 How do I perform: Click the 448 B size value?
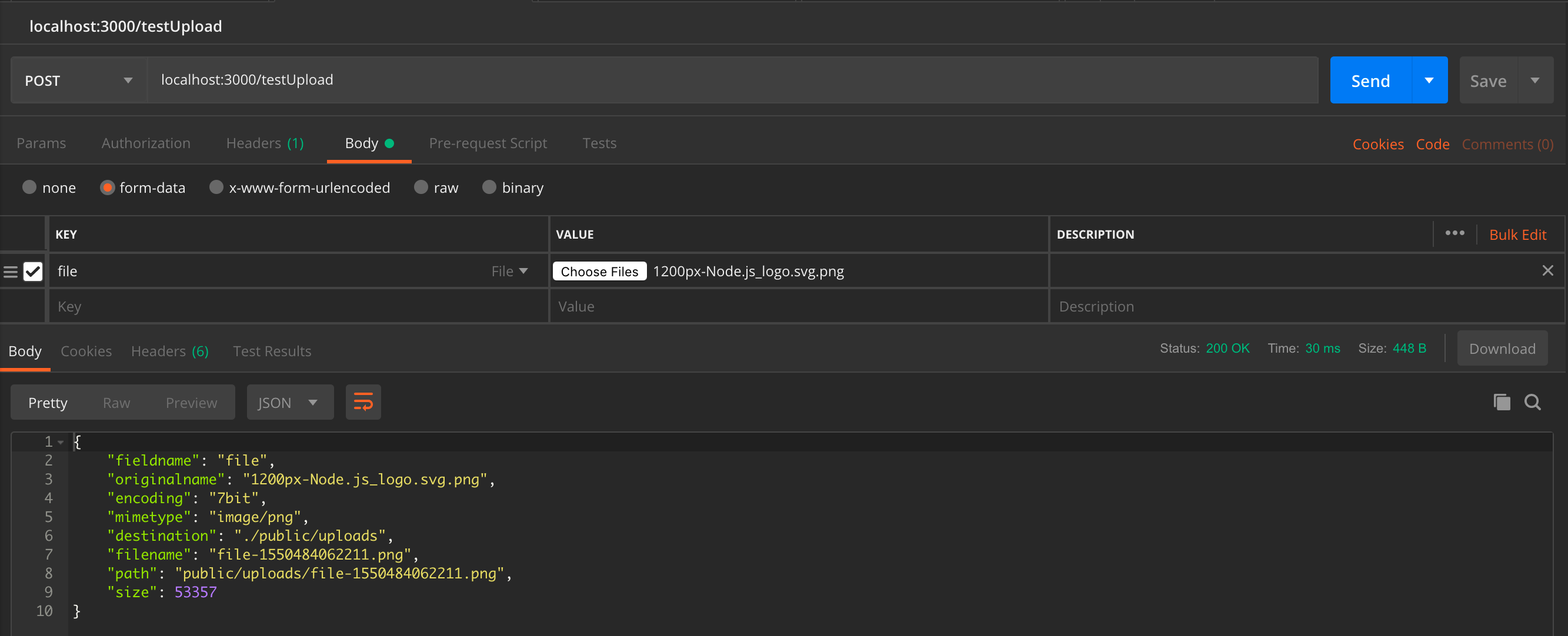[1409, 348]
